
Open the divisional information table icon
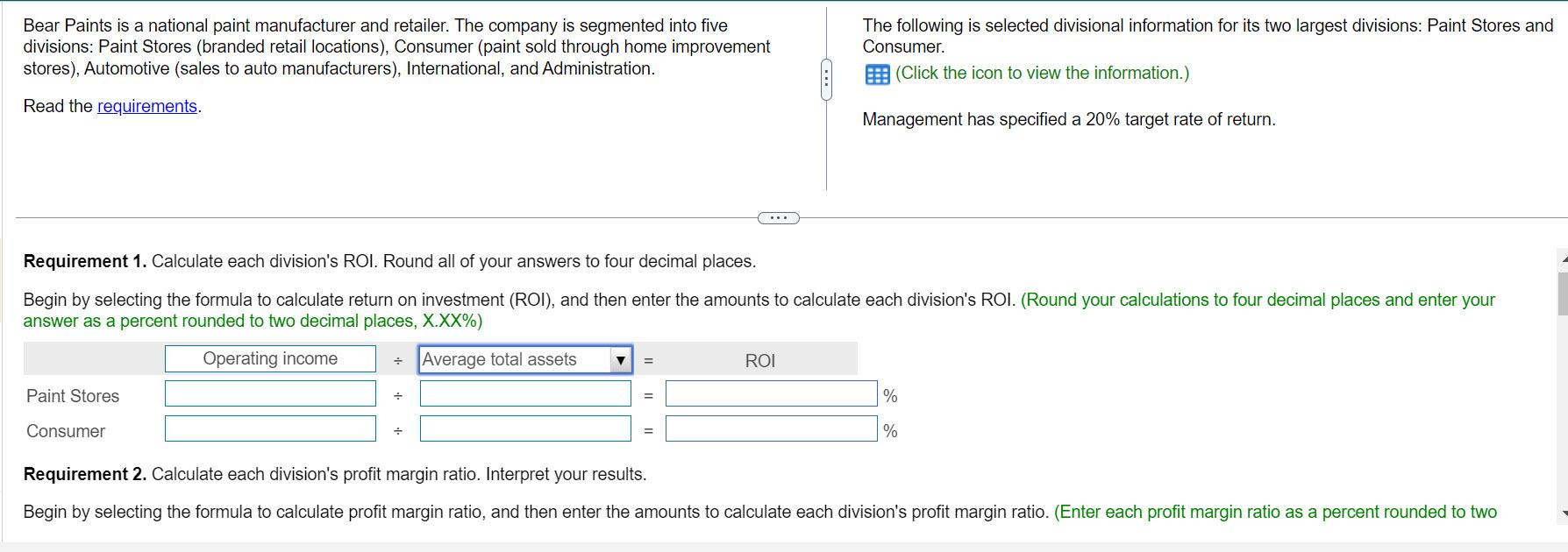(877, 74)
